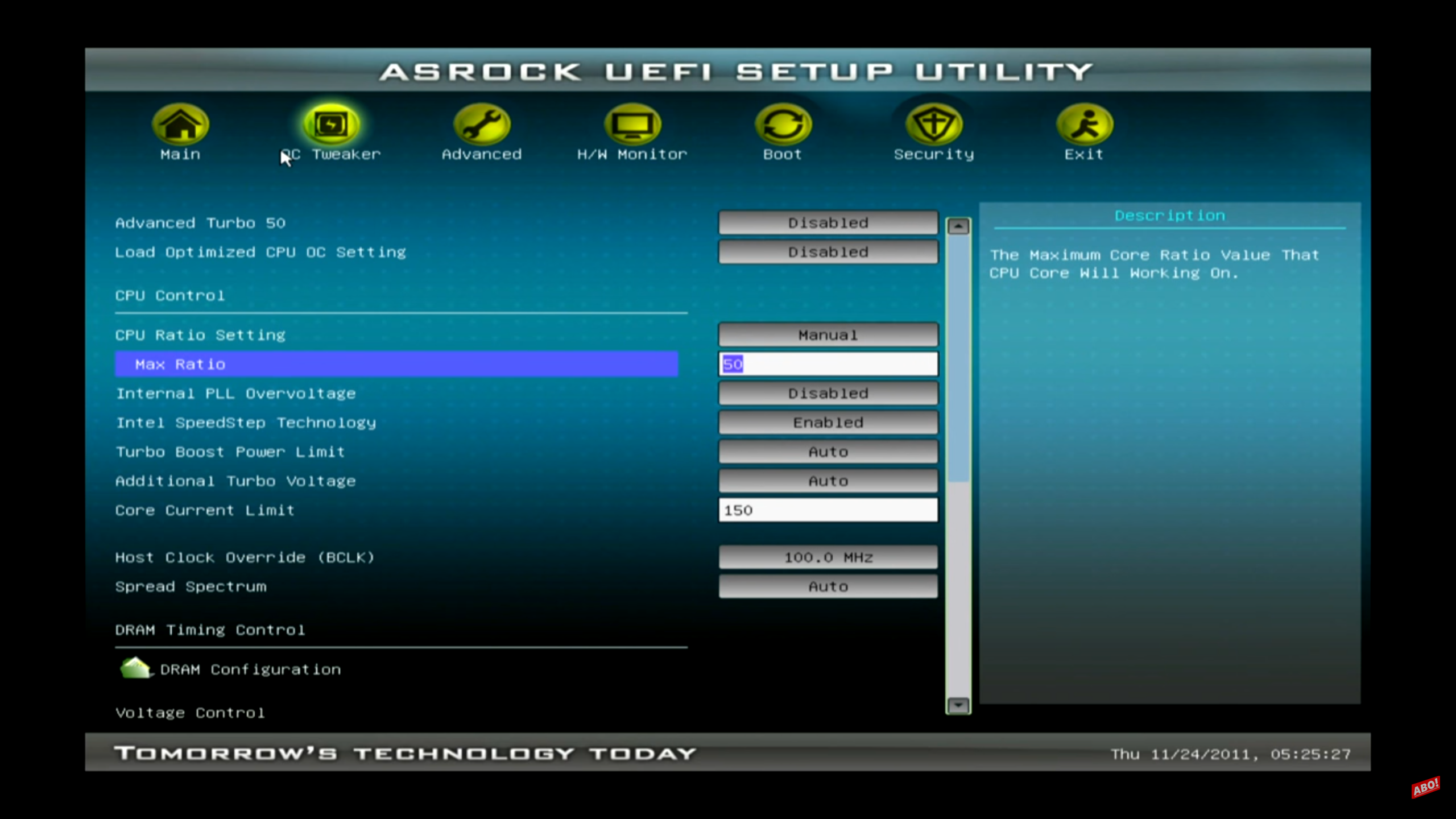Open the H/W Monitor screen icon

coord(632,123)
